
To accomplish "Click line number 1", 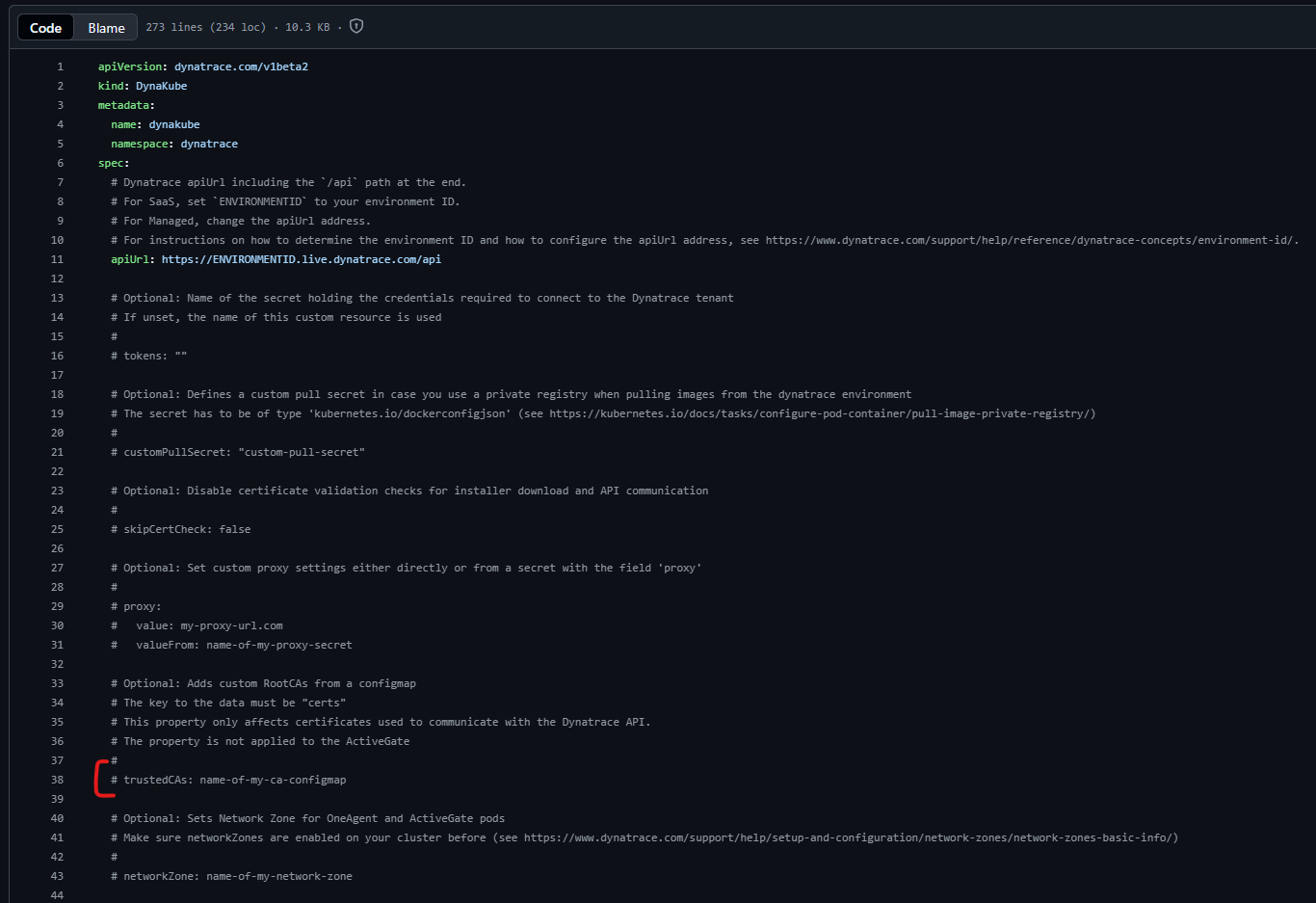I will click(60, 66).
